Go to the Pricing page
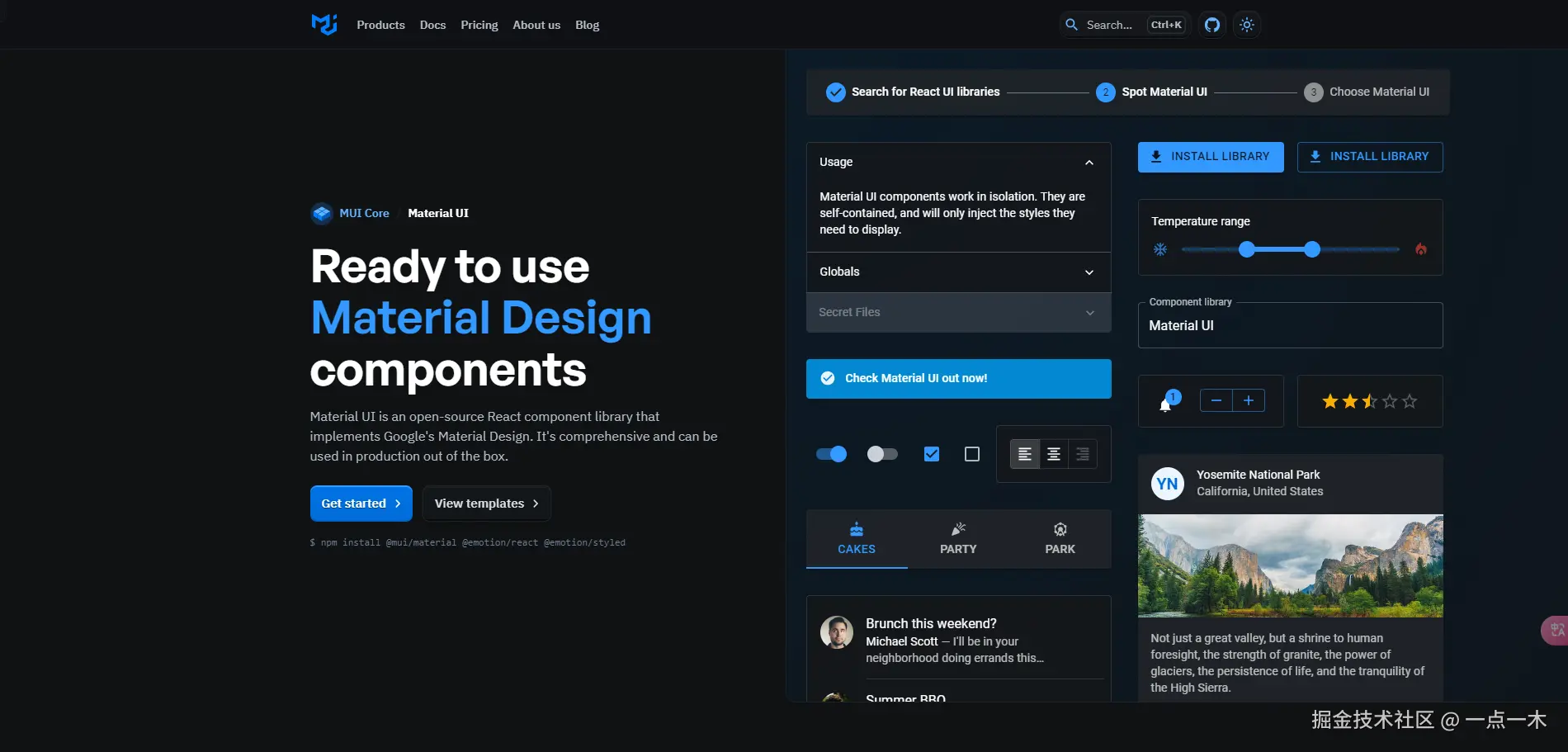 coord(479,25)
